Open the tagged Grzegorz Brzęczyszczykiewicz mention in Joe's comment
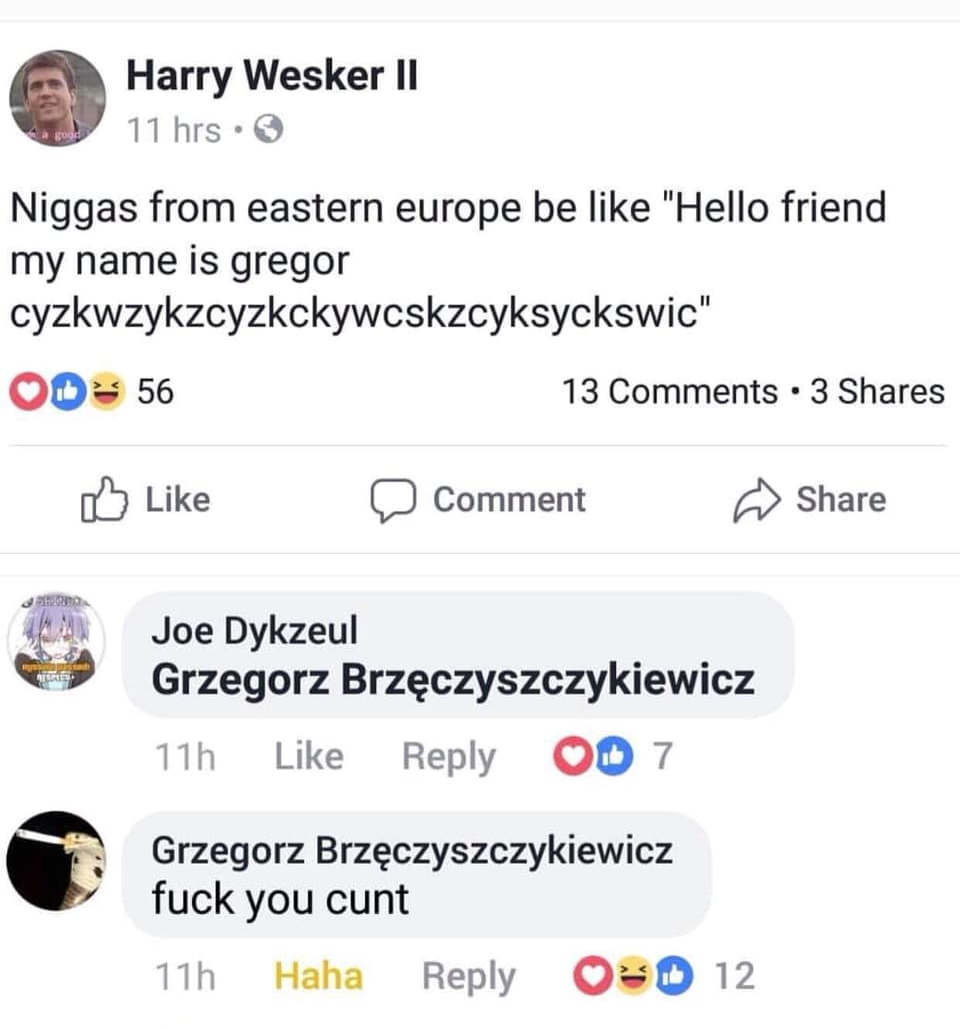 point(453,681)
